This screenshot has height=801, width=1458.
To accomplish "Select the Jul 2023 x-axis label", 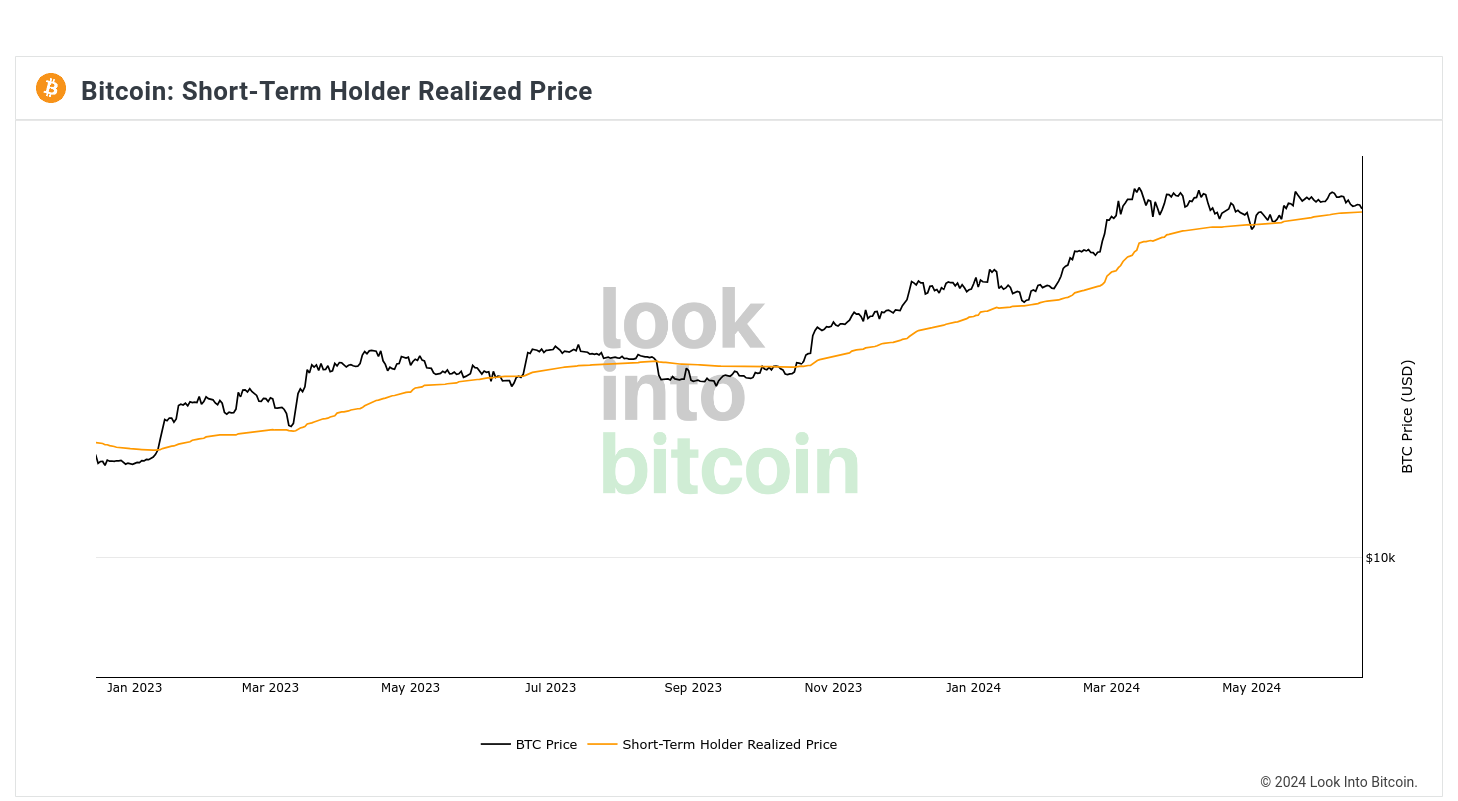I will coord(551,688).
